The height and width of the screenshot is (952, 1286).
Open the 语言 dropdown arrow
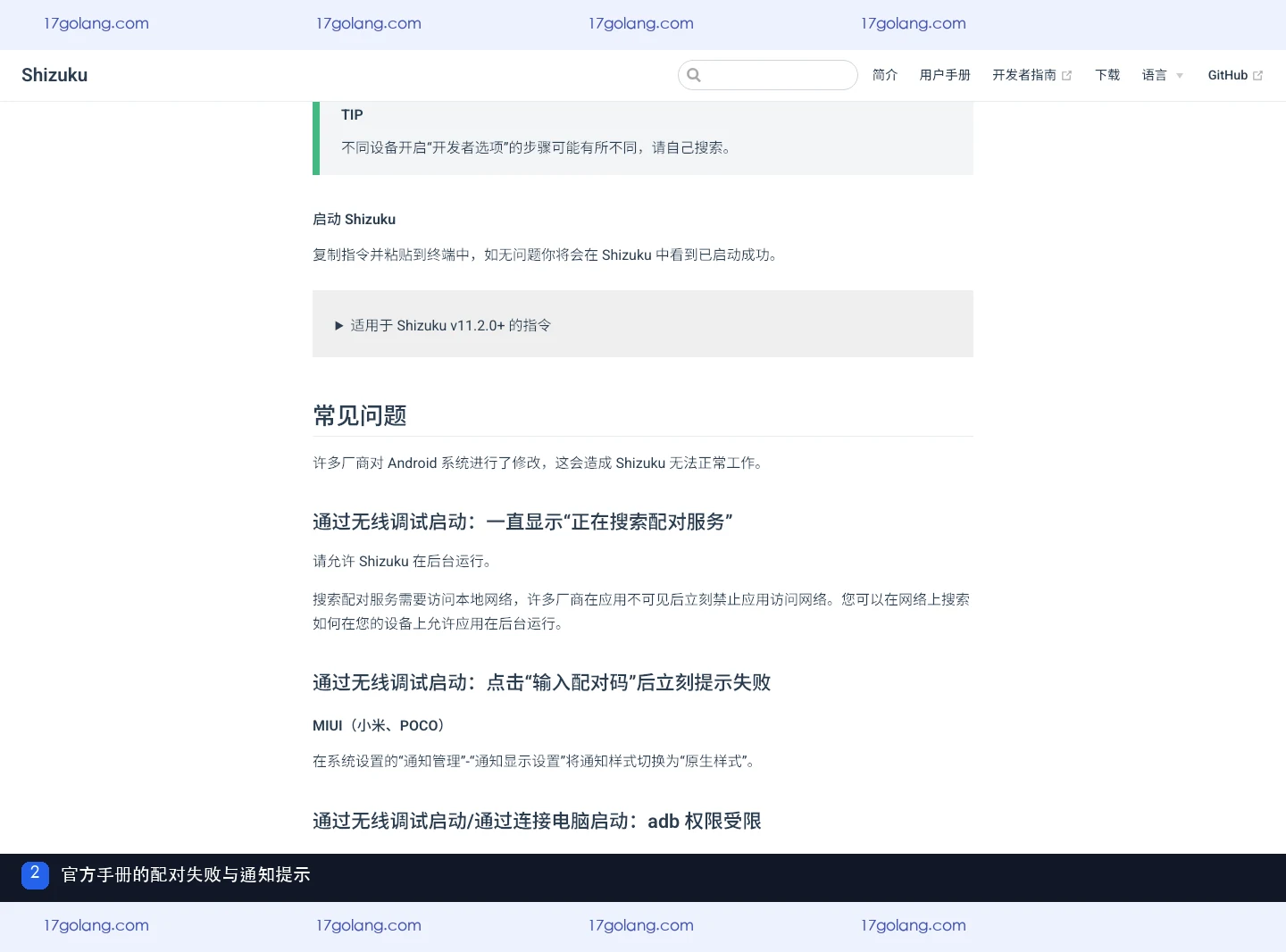point(1180,76)
